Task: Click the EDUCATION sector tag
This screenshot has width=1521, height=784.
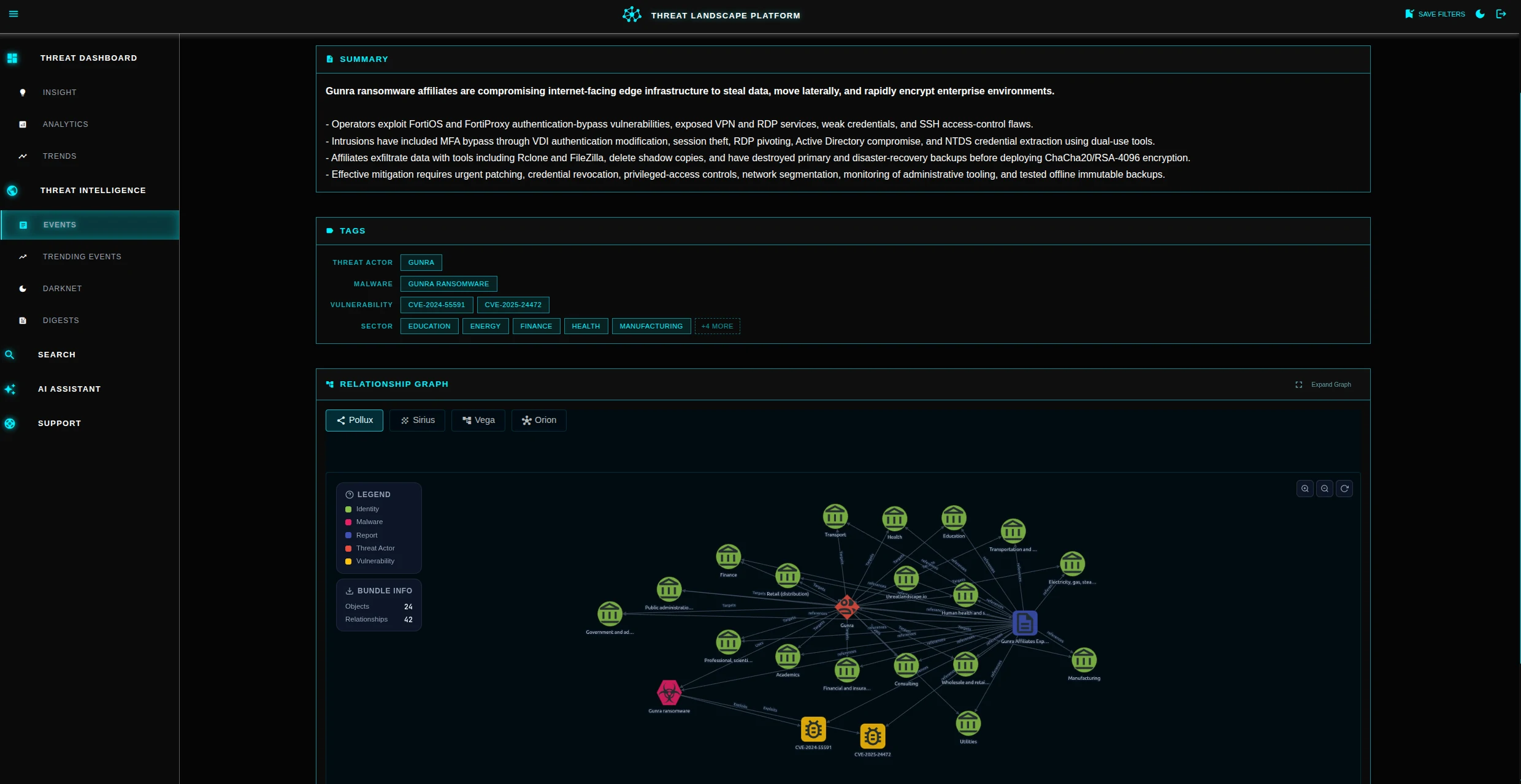Action: pyautogui.click(x=429, y=326)
